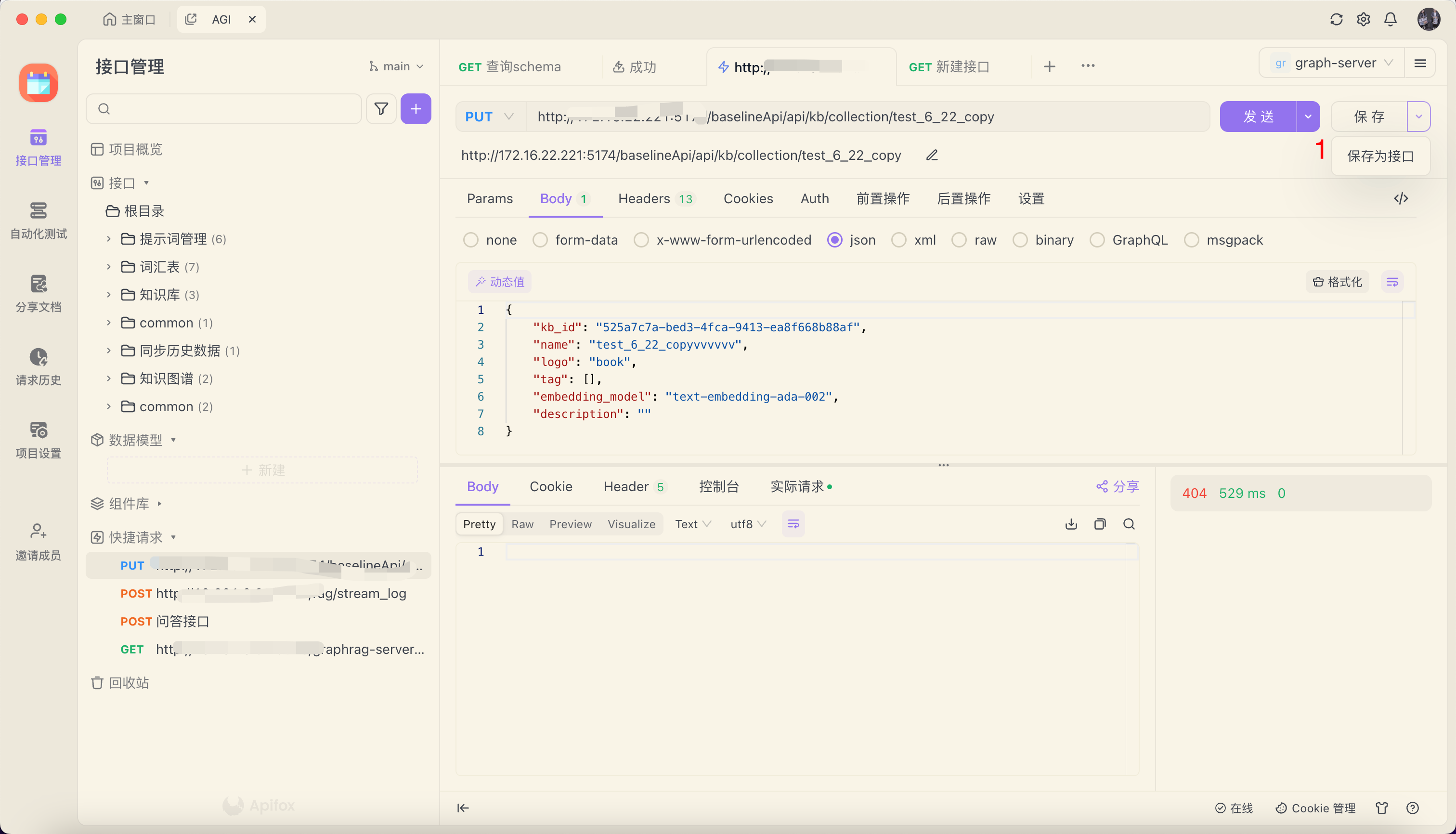Image resolution: width=1456 pixels, height=834 pixels.
Task: Open the POST 问答接口 quick request
Action: [x=258, y=622]
